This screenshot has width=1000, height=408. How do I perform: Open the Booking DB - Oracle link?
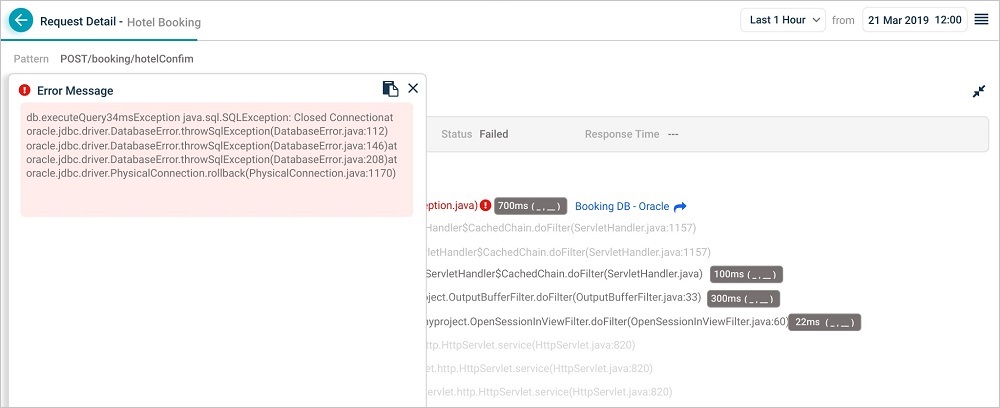622,206
